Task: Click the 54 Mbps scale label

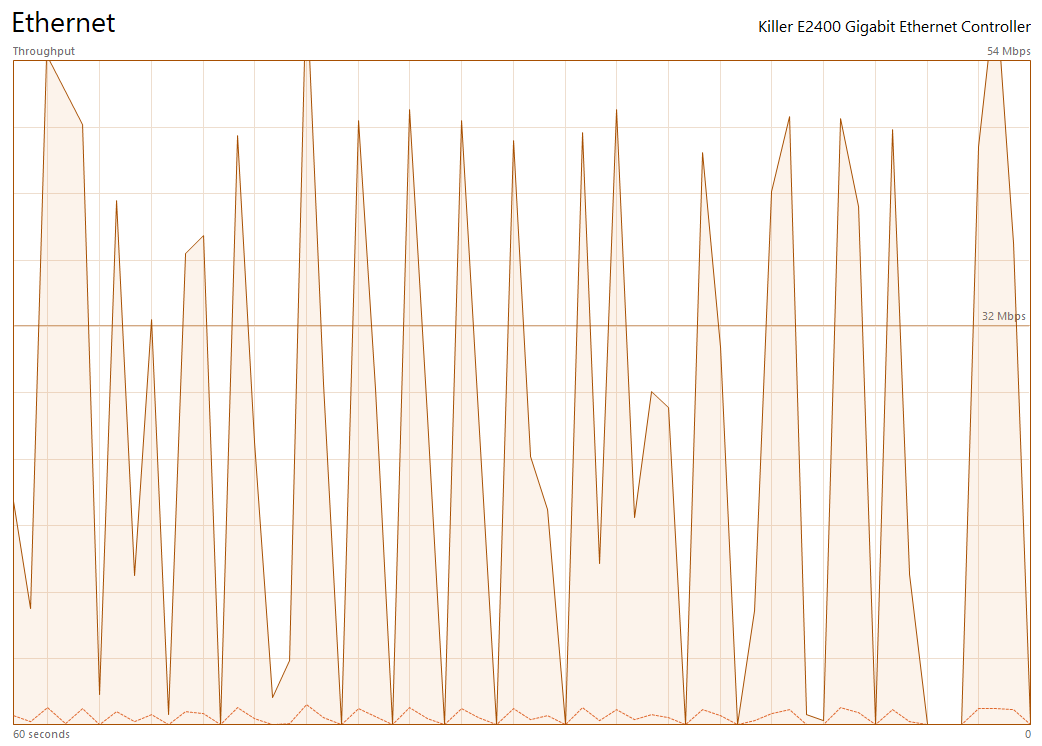Action: (x=1008, y=50)
